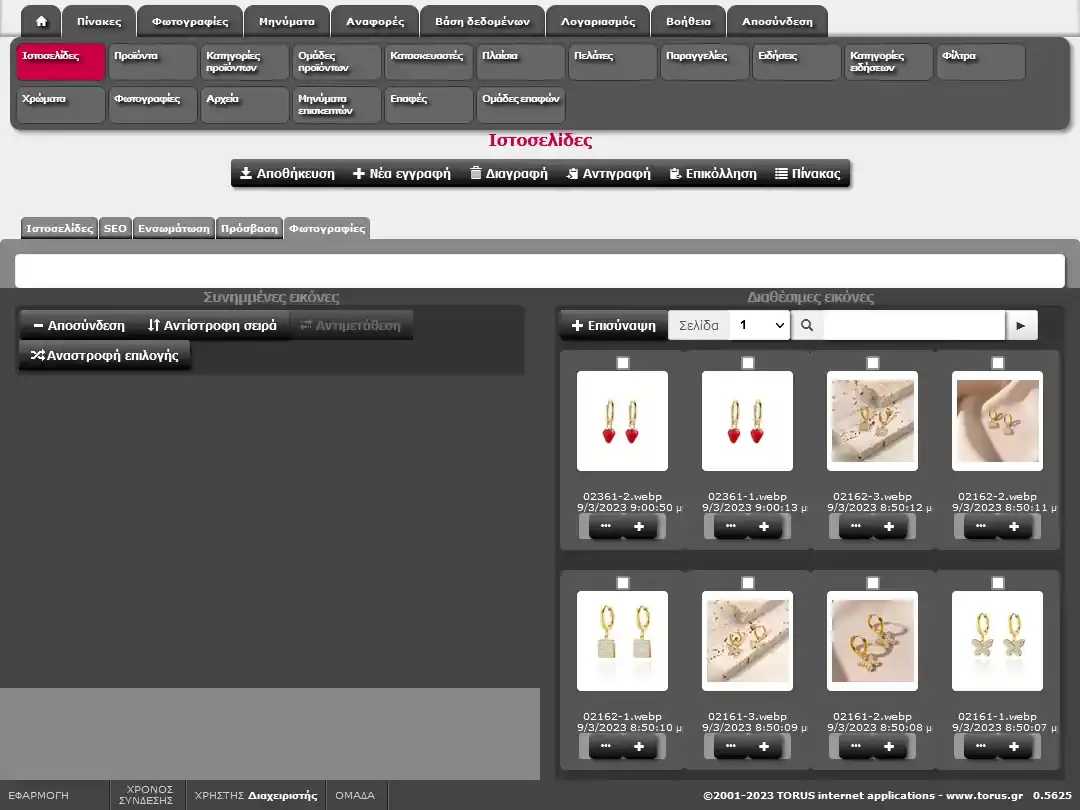1080x810 pixels.
Task: Check the box above 02161-3.webp image
Action: click(748, 583)
